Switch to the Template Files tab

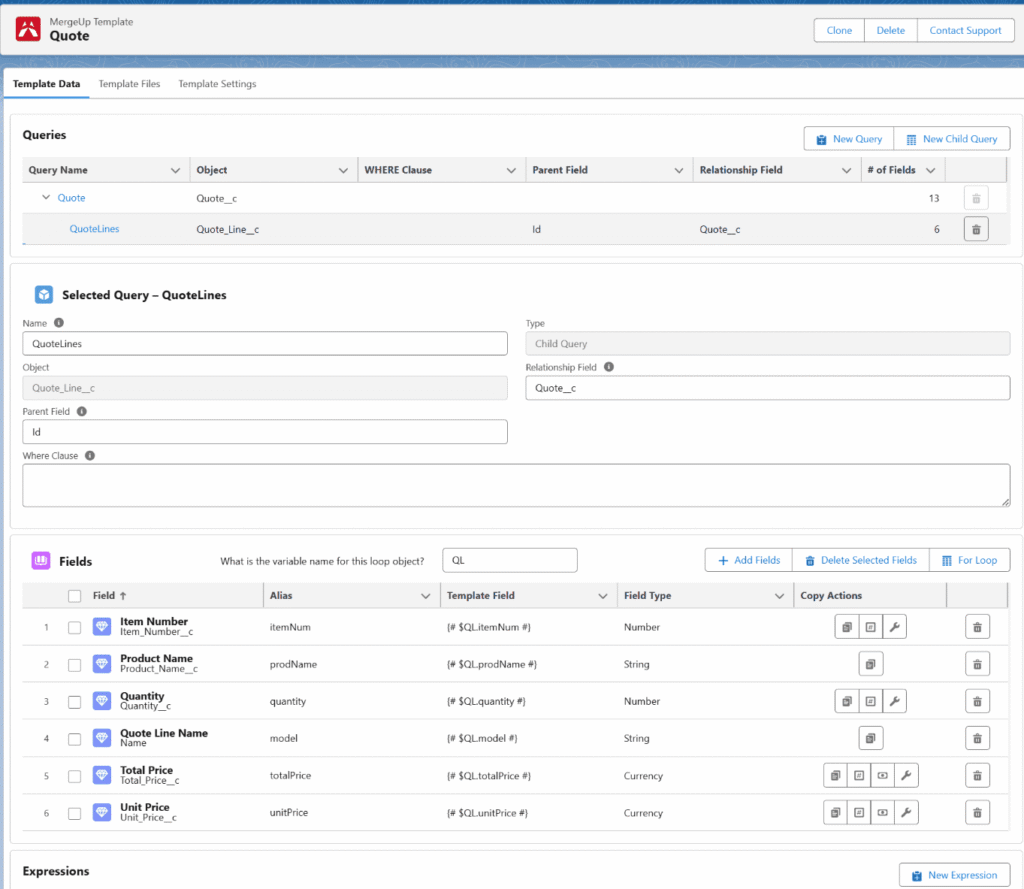(129, 84)
